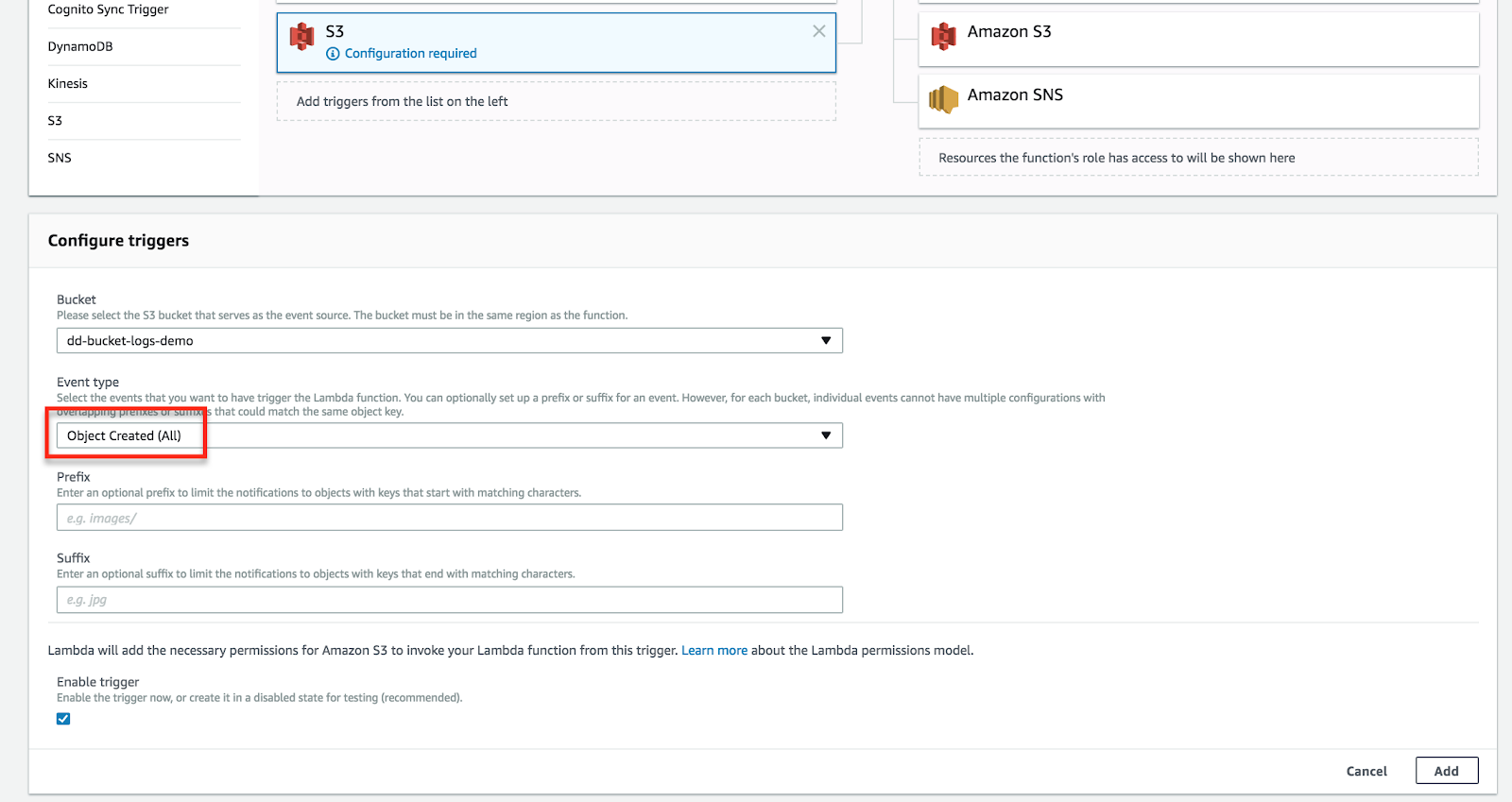Pick Kinesis from the triggers list
Viewport: 1512px width, 802px height.
[68, 83]
